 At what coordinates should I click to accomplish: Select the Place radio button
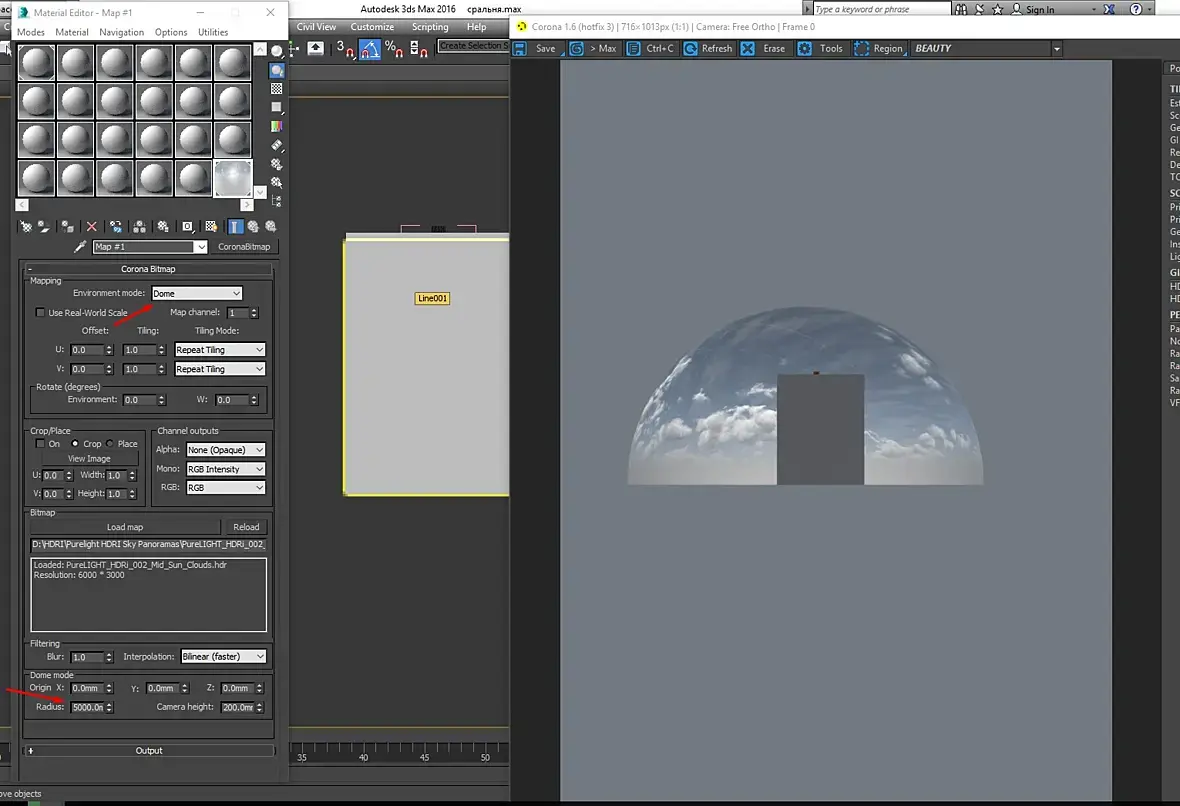[x=110, y=444]
